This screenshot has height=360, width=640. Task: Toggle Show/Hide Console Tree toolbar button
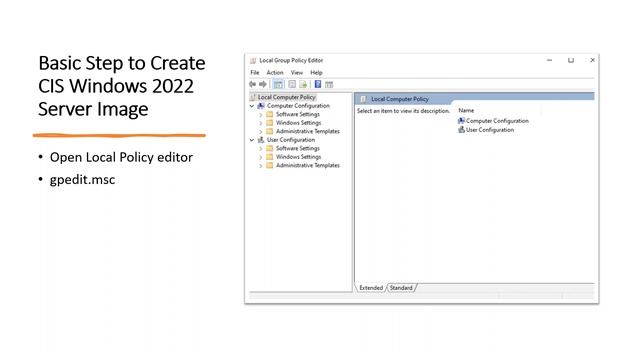tap(278, 84)
